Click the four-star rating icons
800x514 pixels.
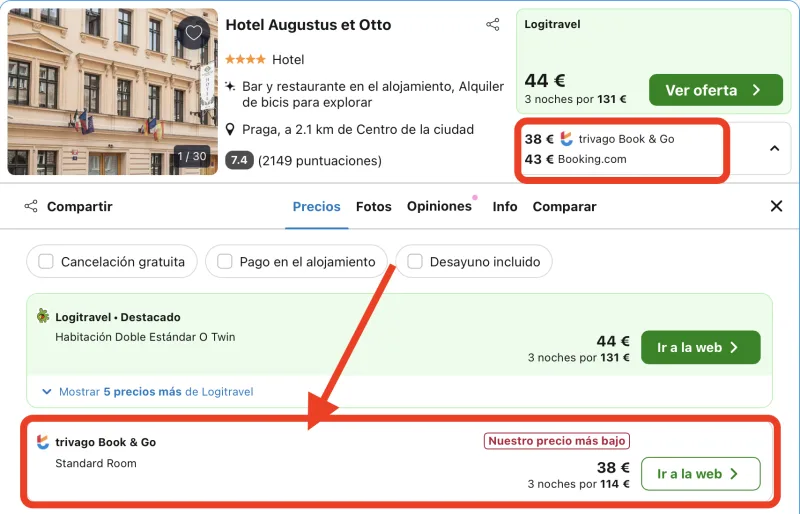click(x=245, y=60)
